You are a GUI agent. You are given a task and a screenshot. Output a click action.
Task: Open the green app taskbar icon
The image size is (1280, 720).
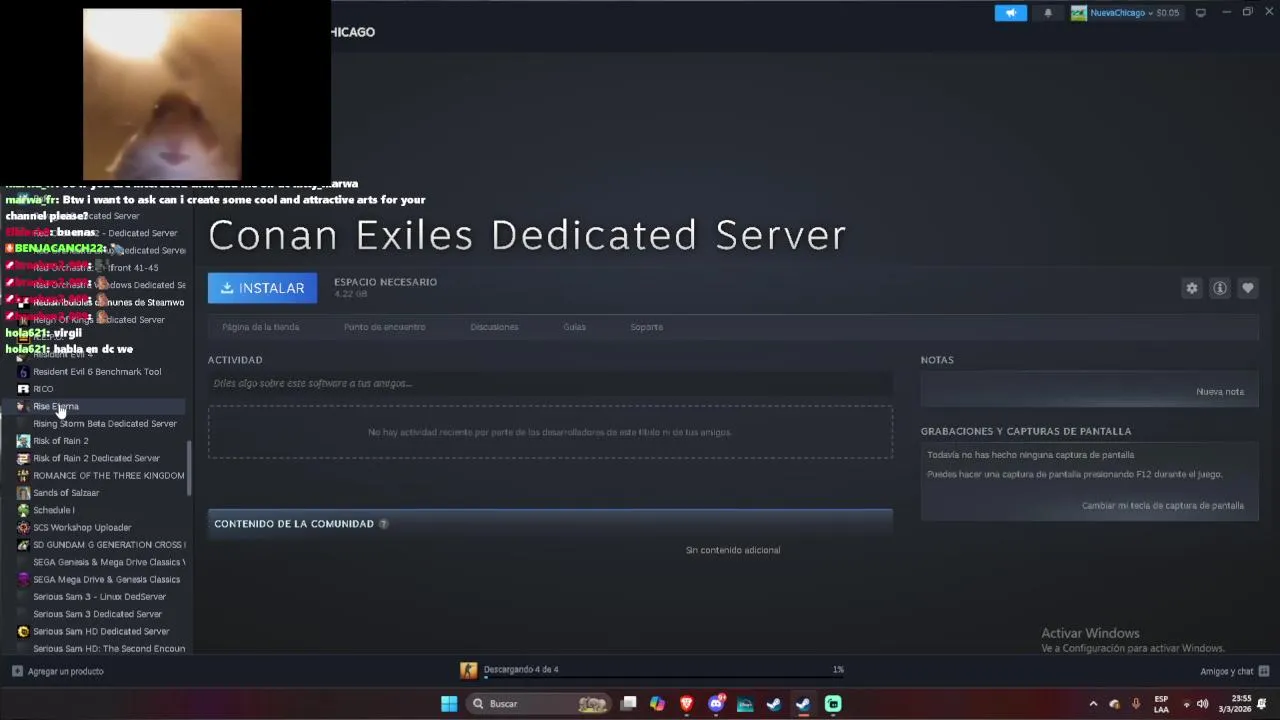click(833, 704)
